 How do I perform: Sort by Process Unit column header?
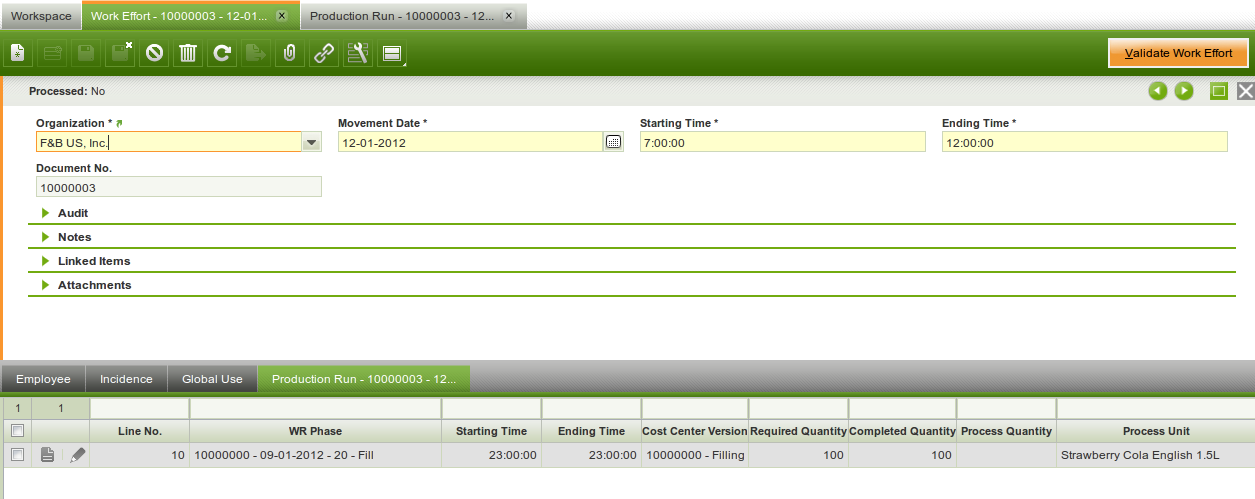(x=1156, y=431)
